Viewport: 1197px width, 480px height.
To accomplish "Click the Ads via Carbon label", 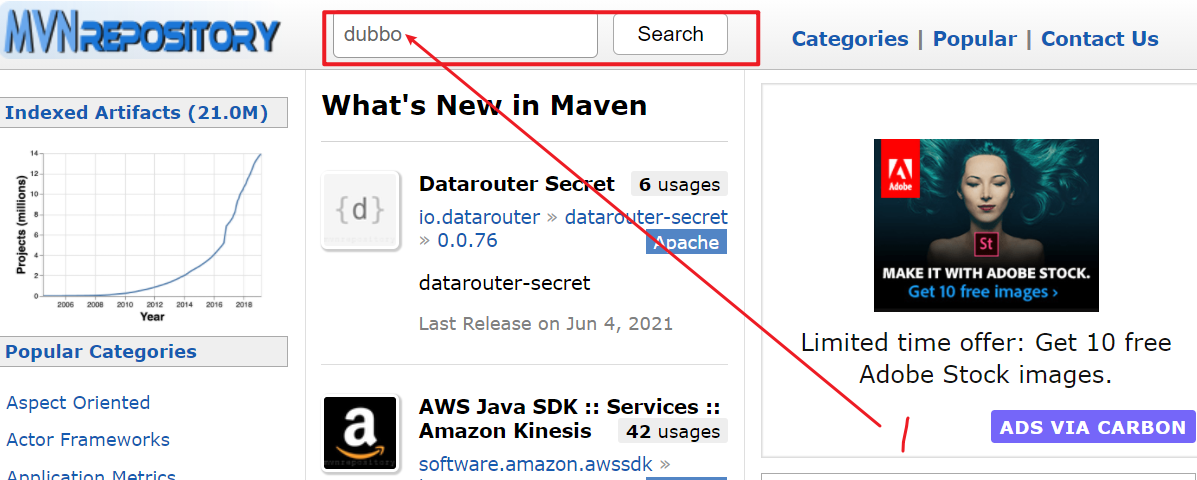I will click(x=1093, y=427).
